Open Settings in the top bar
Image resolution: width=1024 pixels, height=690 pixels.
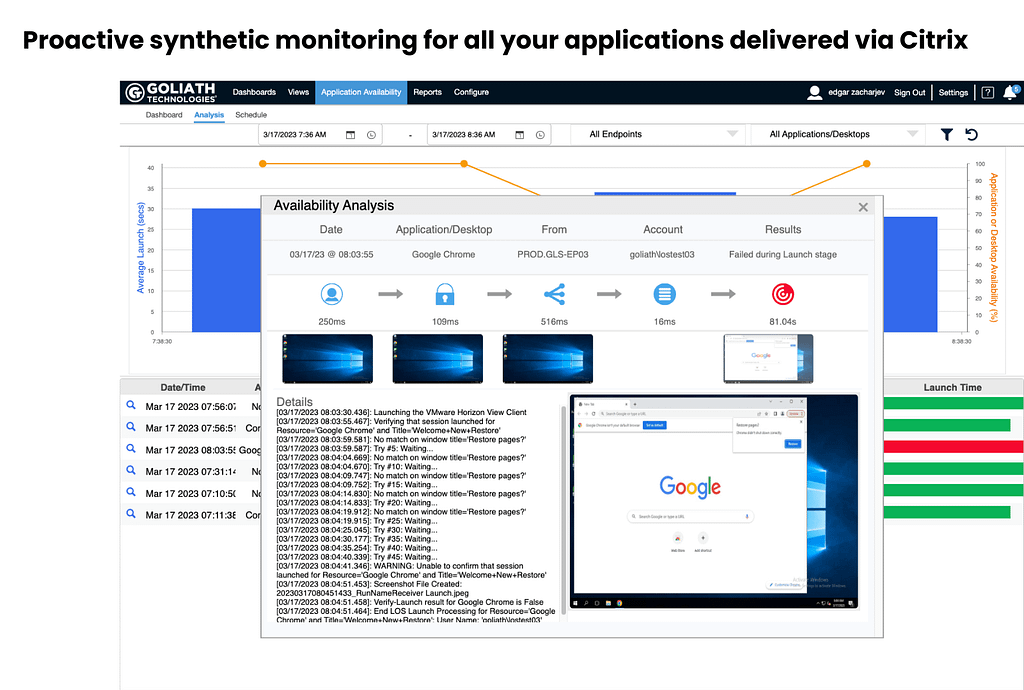(x=953, y=92)
